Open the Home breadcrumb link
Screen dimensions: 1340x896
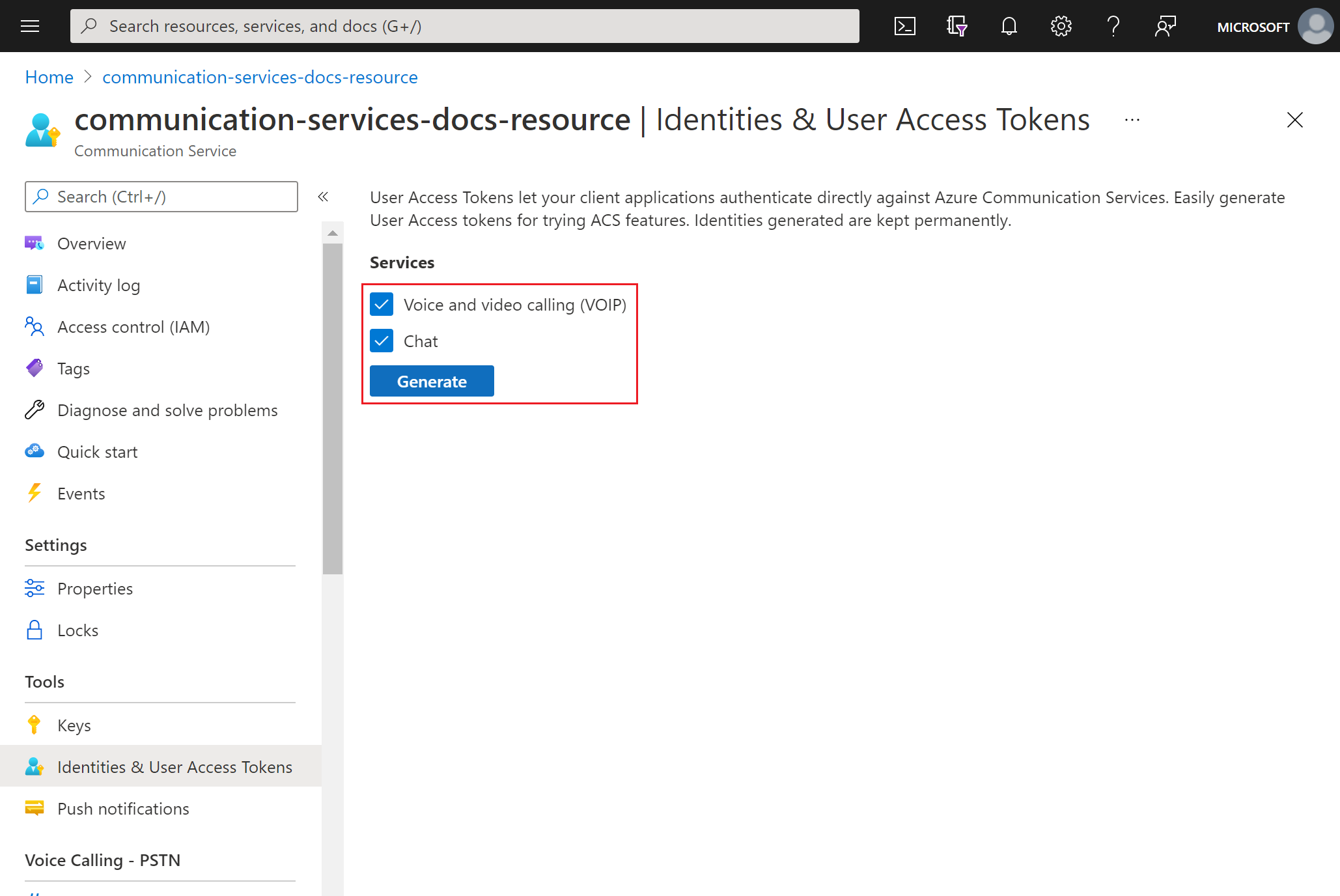[x=48, y=76]
